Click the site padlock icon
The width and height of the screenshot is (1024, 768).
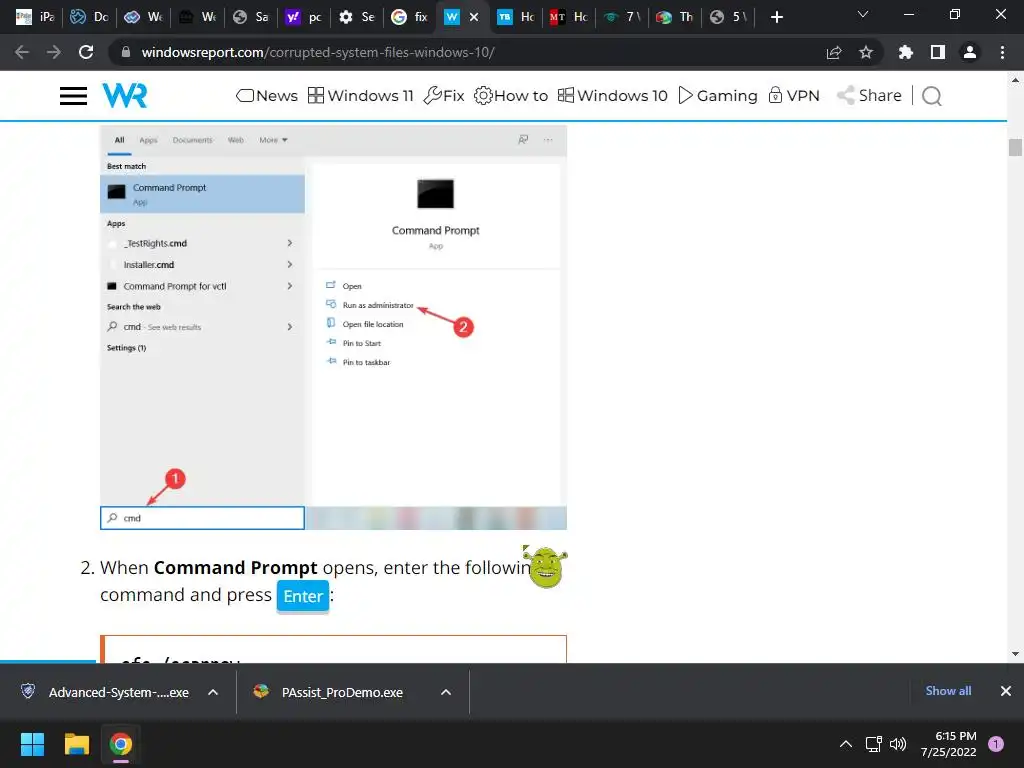pyautogui.click(x=125, y=52)
